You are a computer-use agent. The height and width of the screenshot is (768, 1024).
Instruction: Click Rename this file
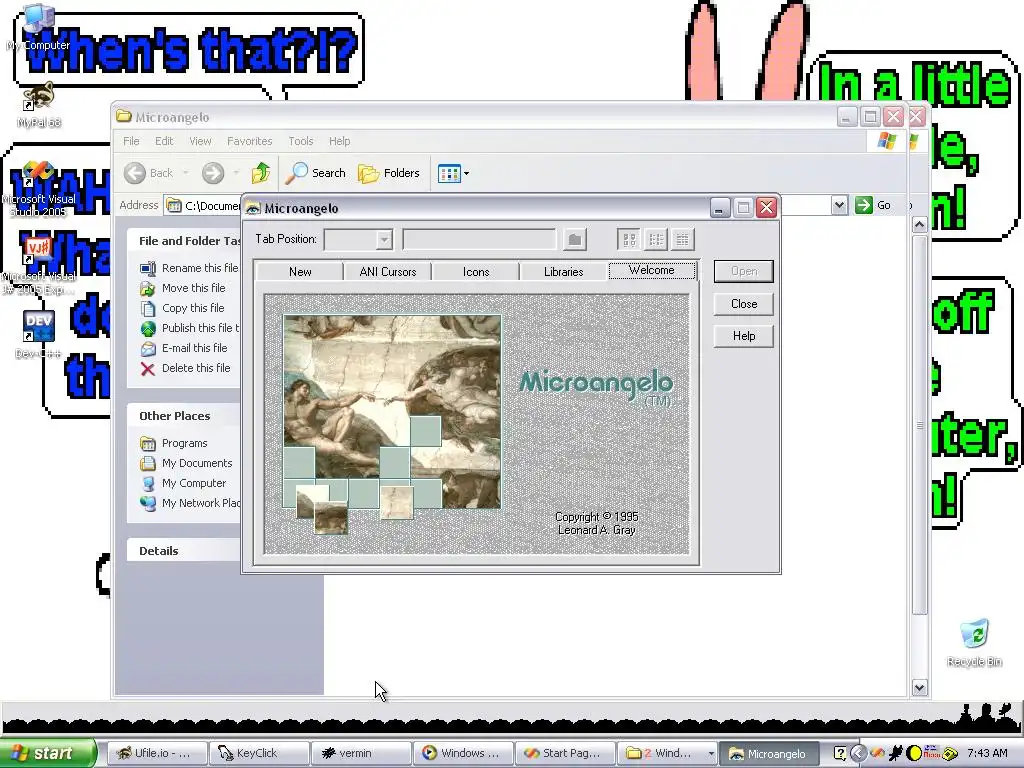tap(200, 268)
